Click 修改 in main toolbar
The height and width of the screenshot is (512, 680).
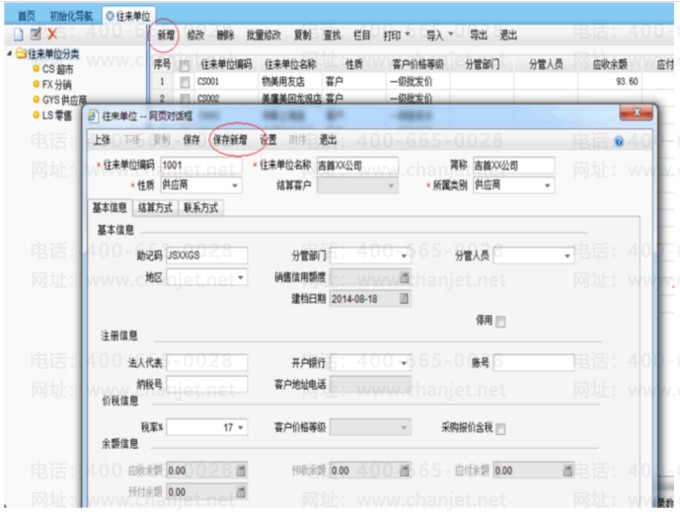pyautogui.click(x=196, y=35)
